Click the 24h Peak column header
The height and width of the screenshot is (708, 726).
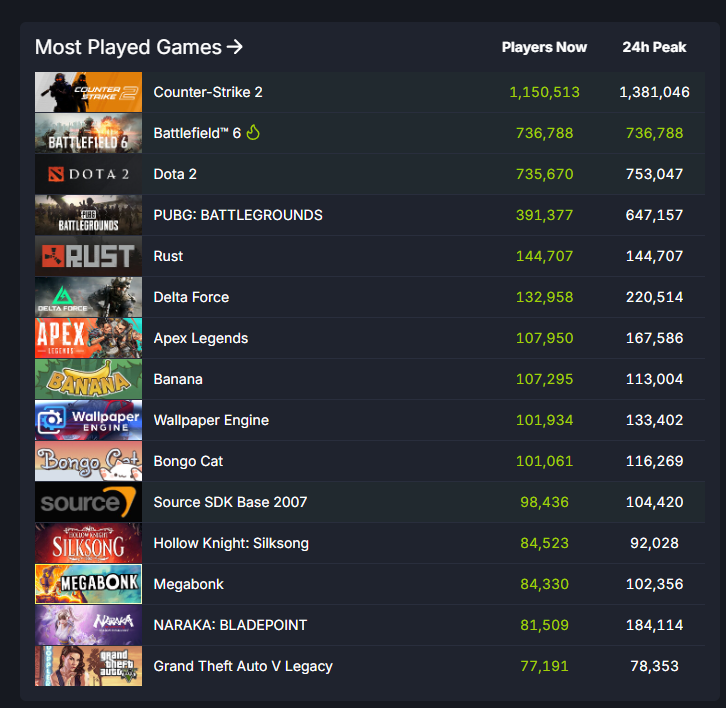(654, 47)
